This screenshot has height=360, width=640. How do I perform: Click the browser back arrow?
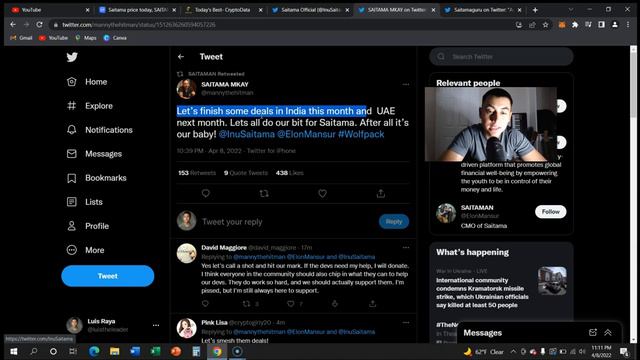[13, 25]
